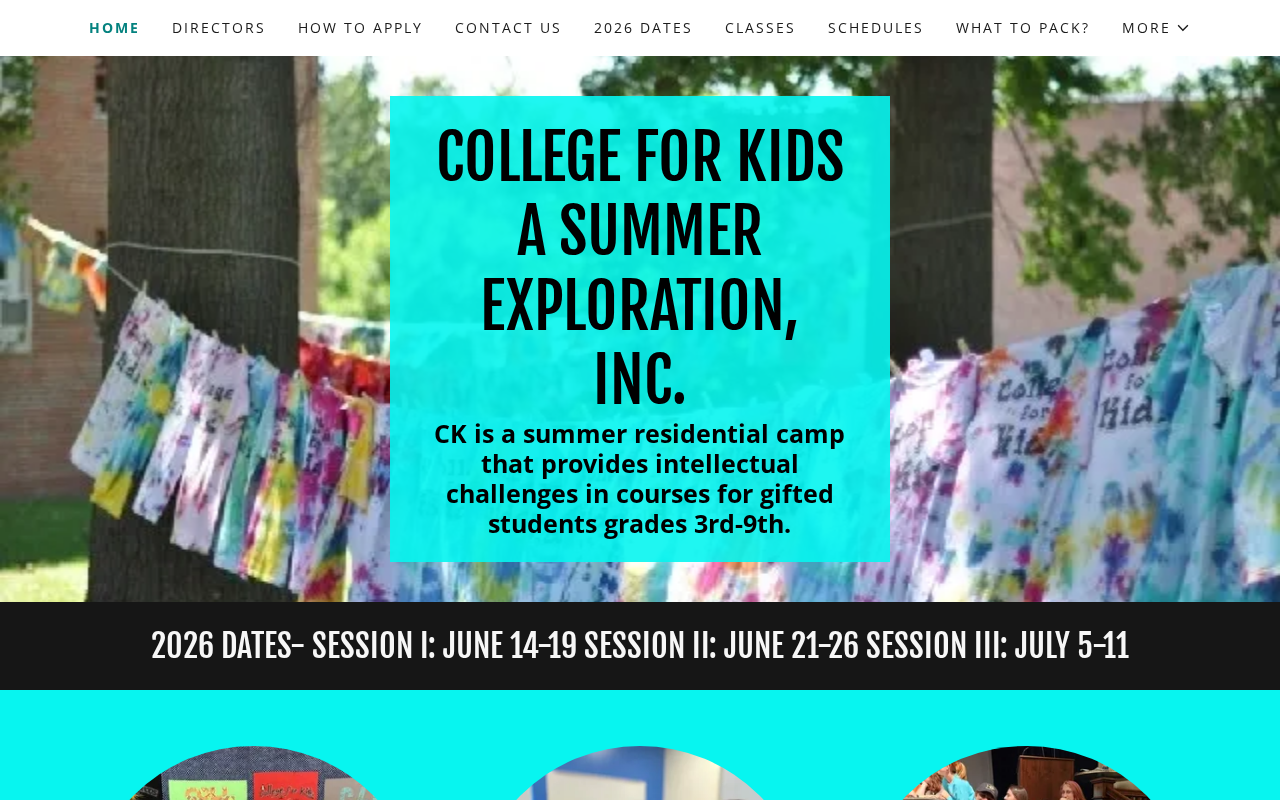Navigate to CONTACT US
The height and width of the screenshot is (800, 1280).
tap(508, 28)
